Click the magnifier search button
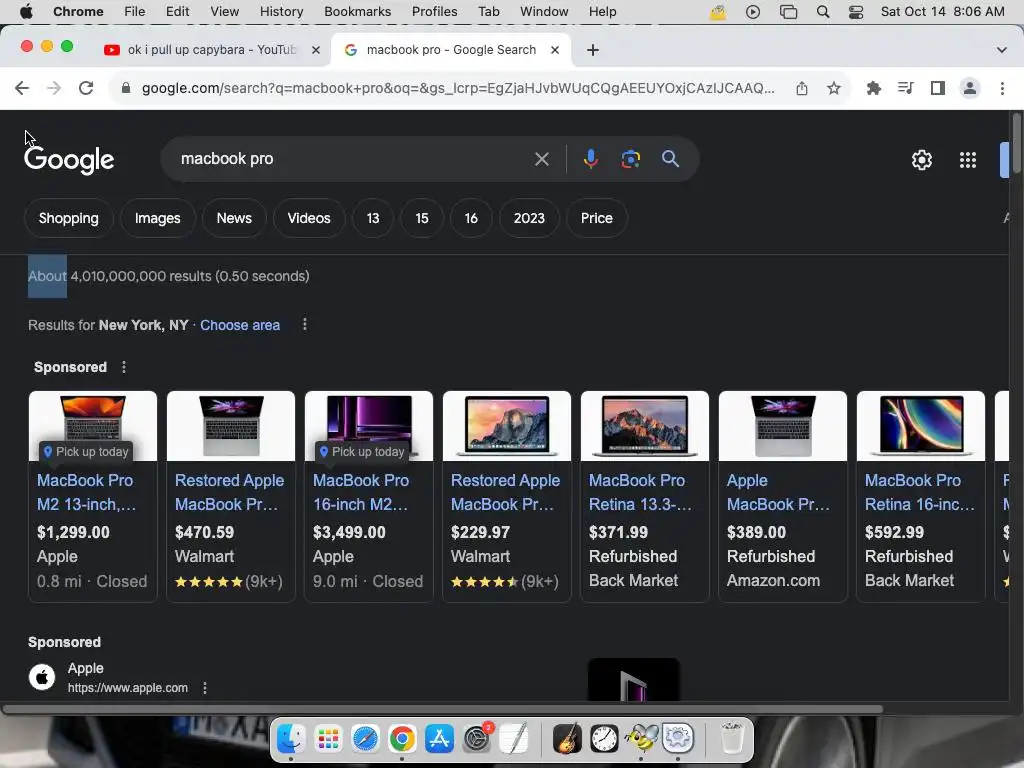 [670, 159]
